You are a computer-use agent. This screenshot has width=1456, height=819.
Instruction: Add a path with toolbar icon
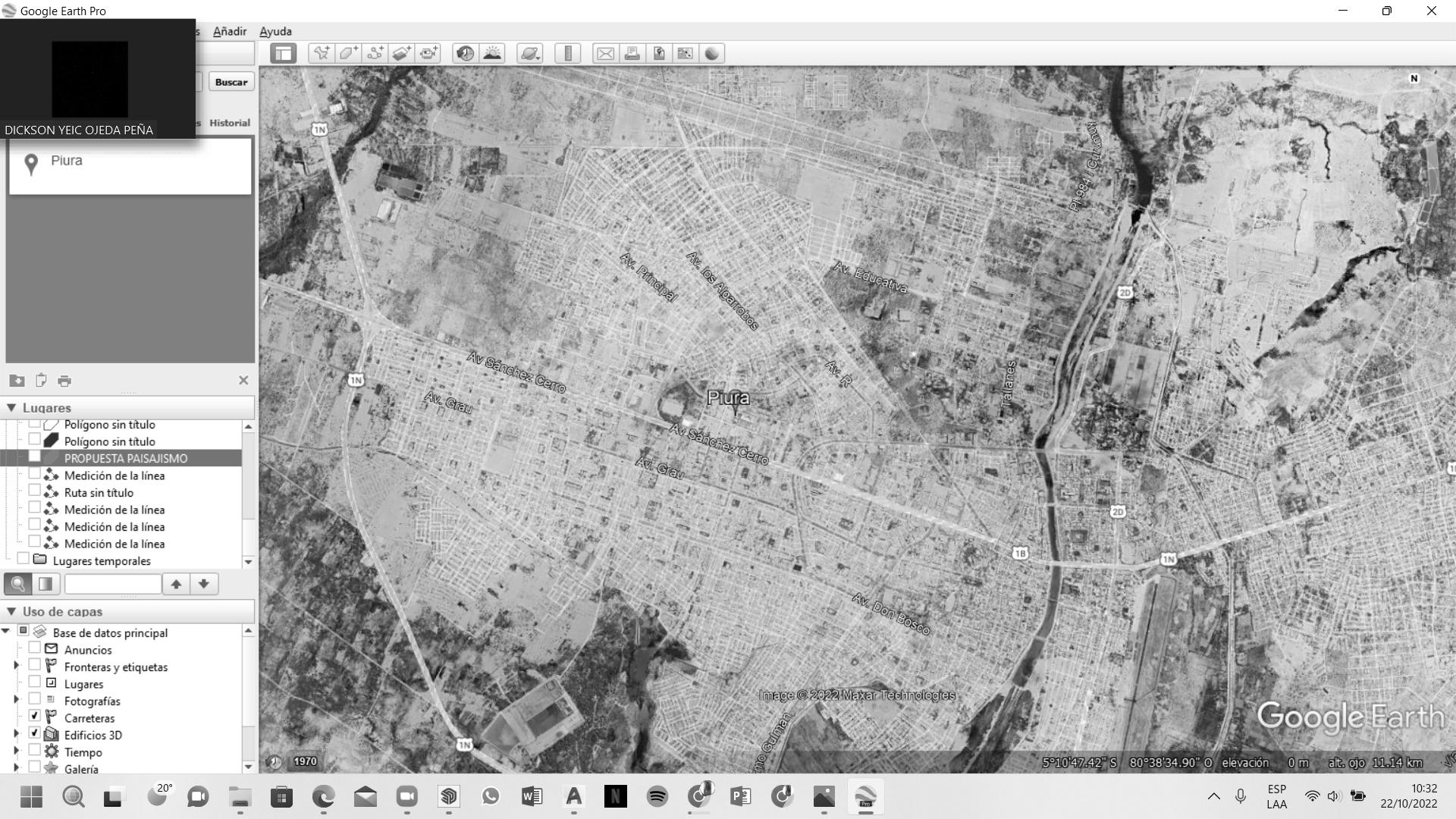375,53
